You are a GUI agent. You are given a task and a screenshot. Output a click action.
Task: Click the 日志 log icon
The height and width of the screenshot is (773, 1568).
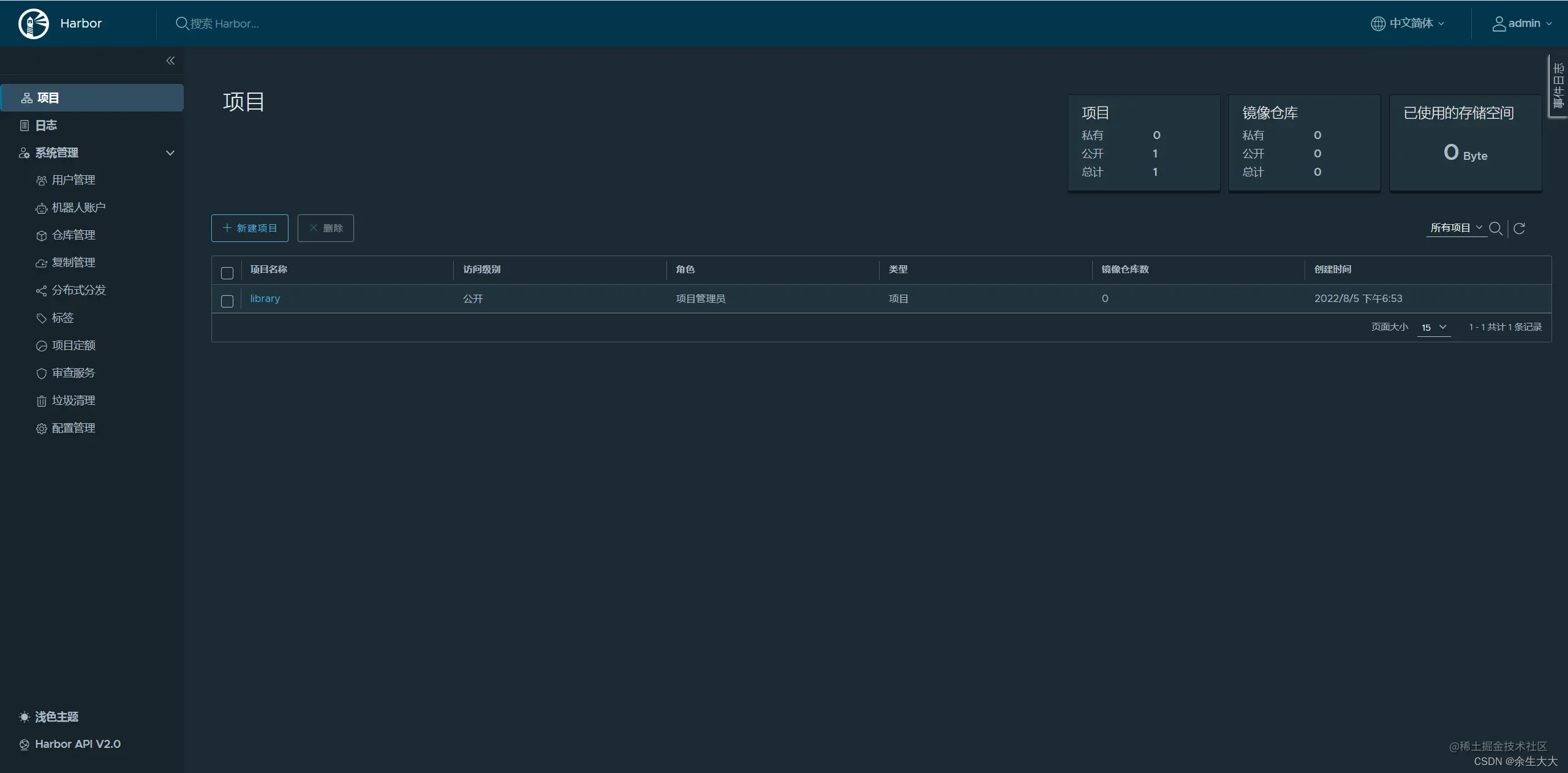pos(24,126)
